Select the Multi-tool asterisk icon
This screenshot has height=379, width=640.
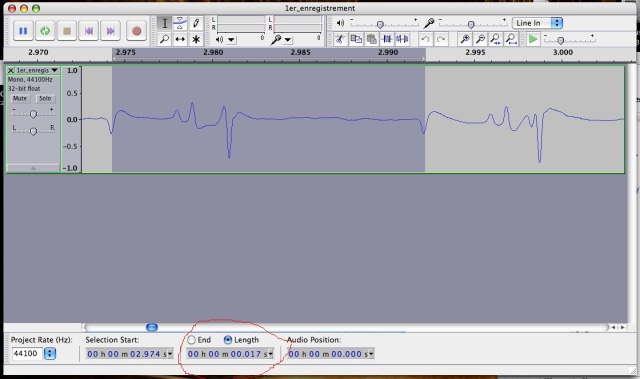[196, 39]
